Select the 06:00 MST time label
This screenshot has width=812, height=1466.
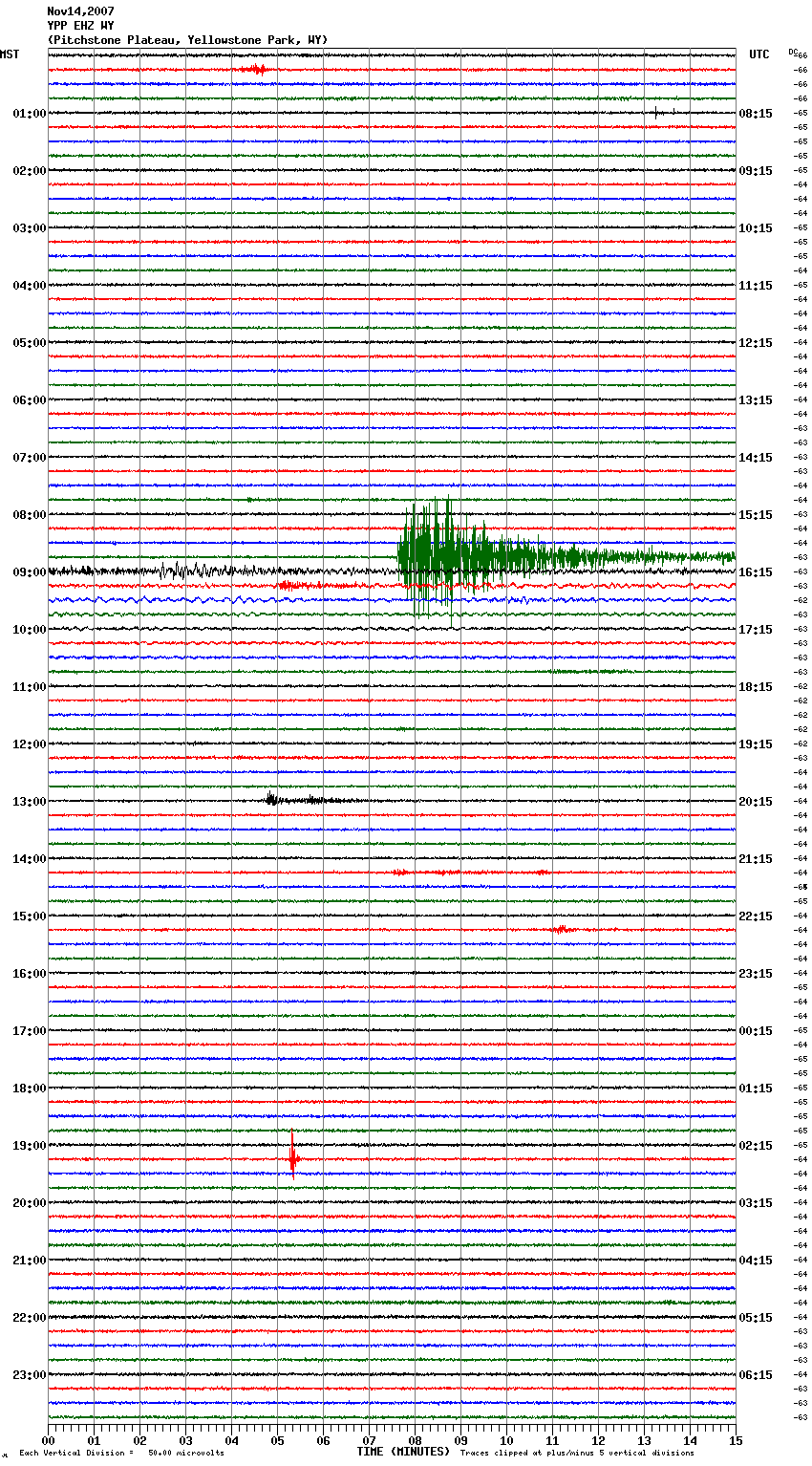[30, 400]
